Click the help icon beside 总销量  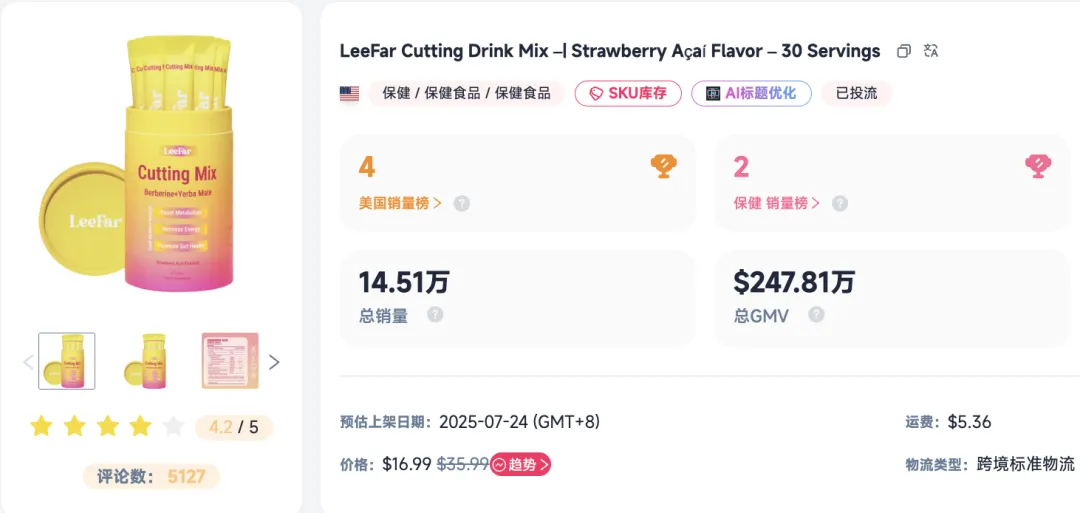[435, 315]
